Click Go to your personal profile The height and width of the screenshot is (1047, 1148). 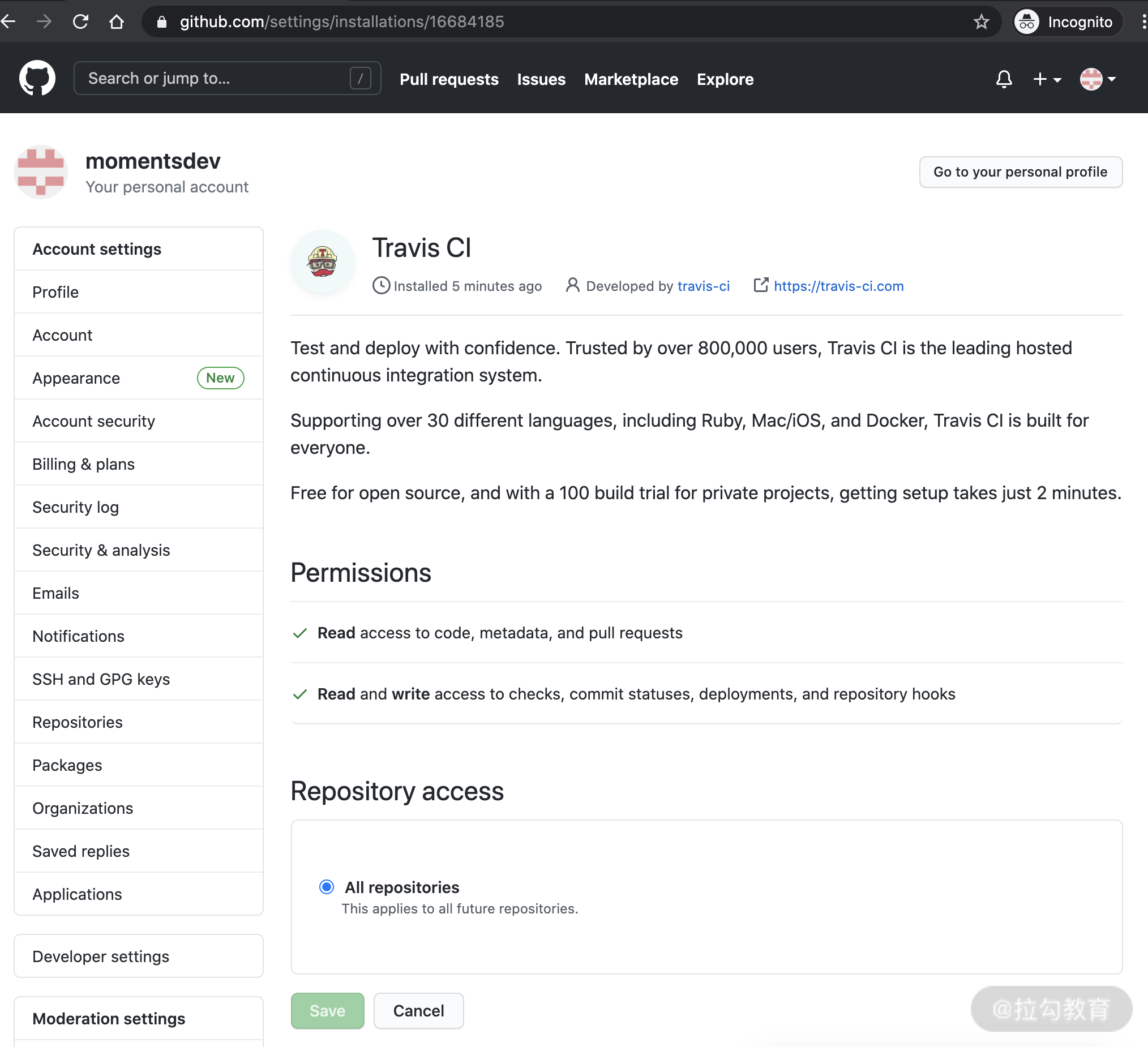[1020, 172]
